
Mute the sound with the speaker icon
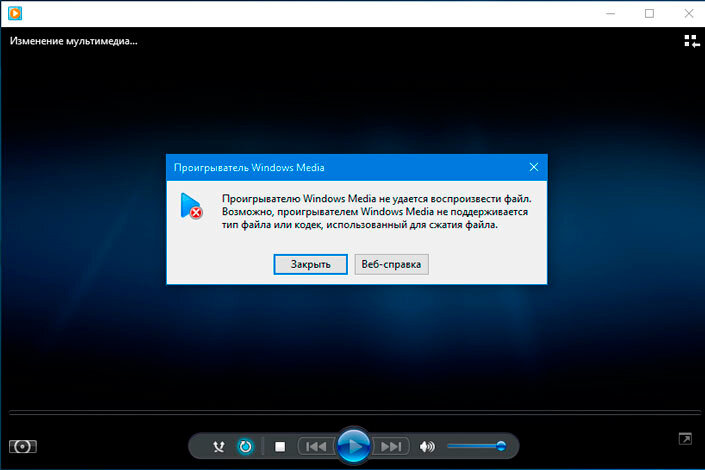pos(427,447)
